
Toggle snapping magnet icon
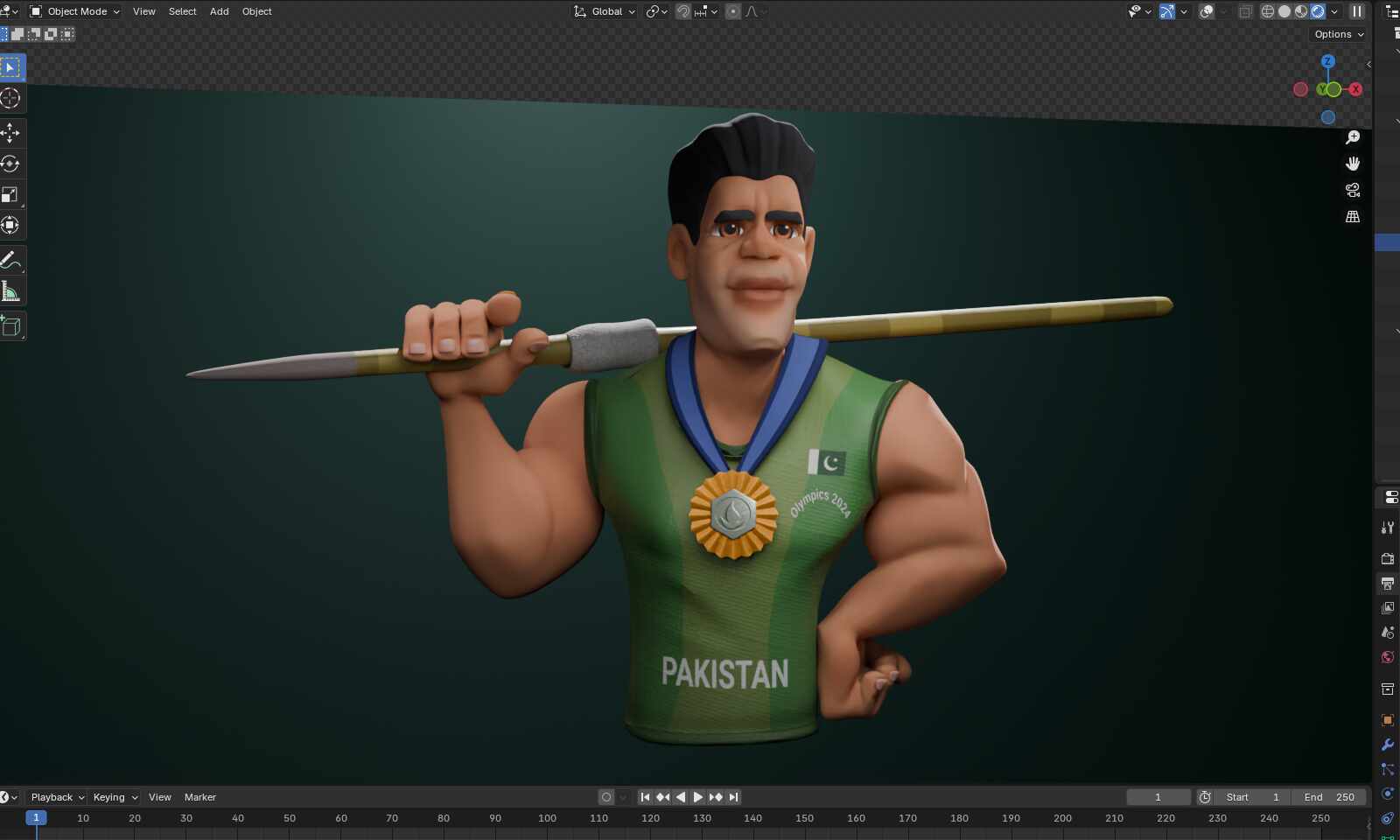[x=683, y=11]
